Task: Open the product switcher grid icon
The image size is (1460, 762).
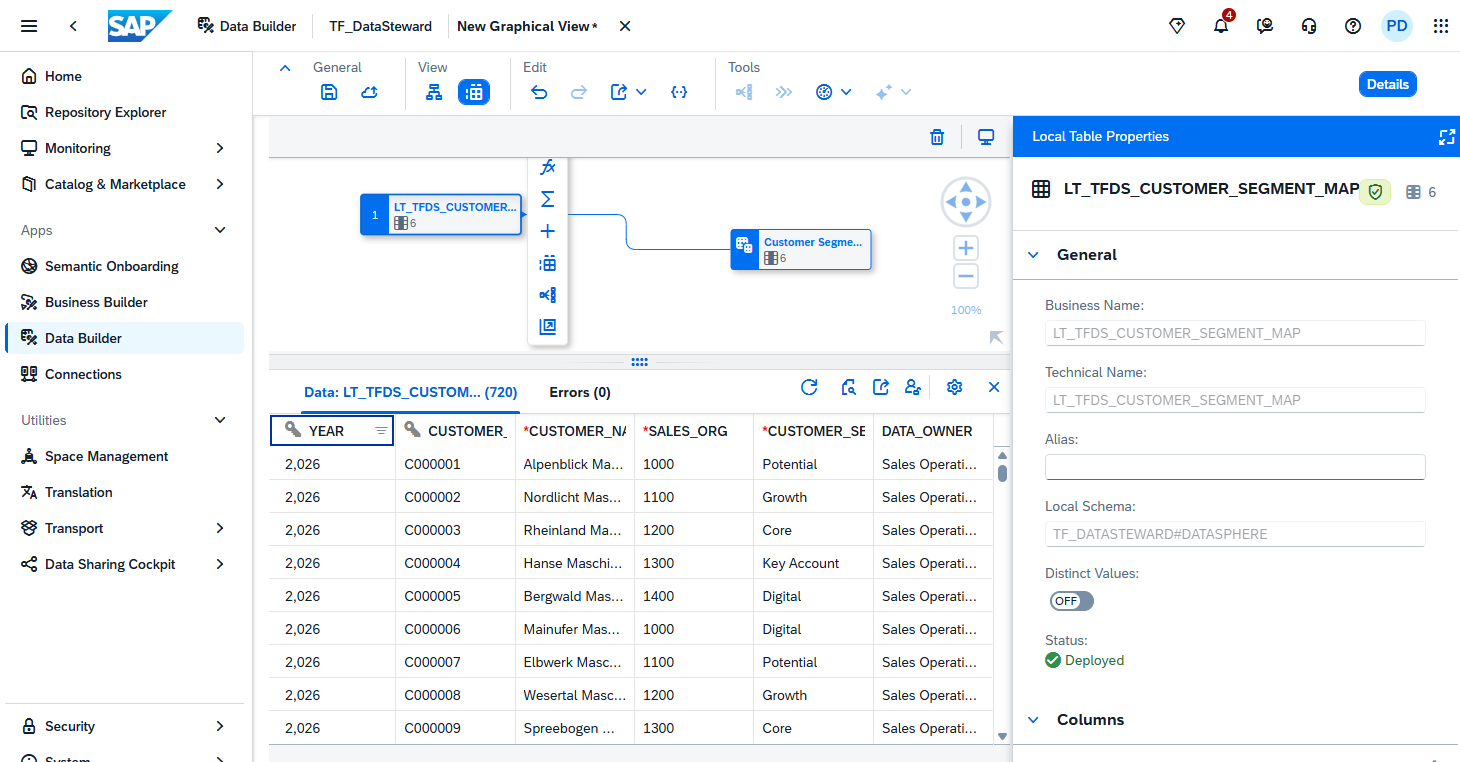Action: pos(1441,26)
